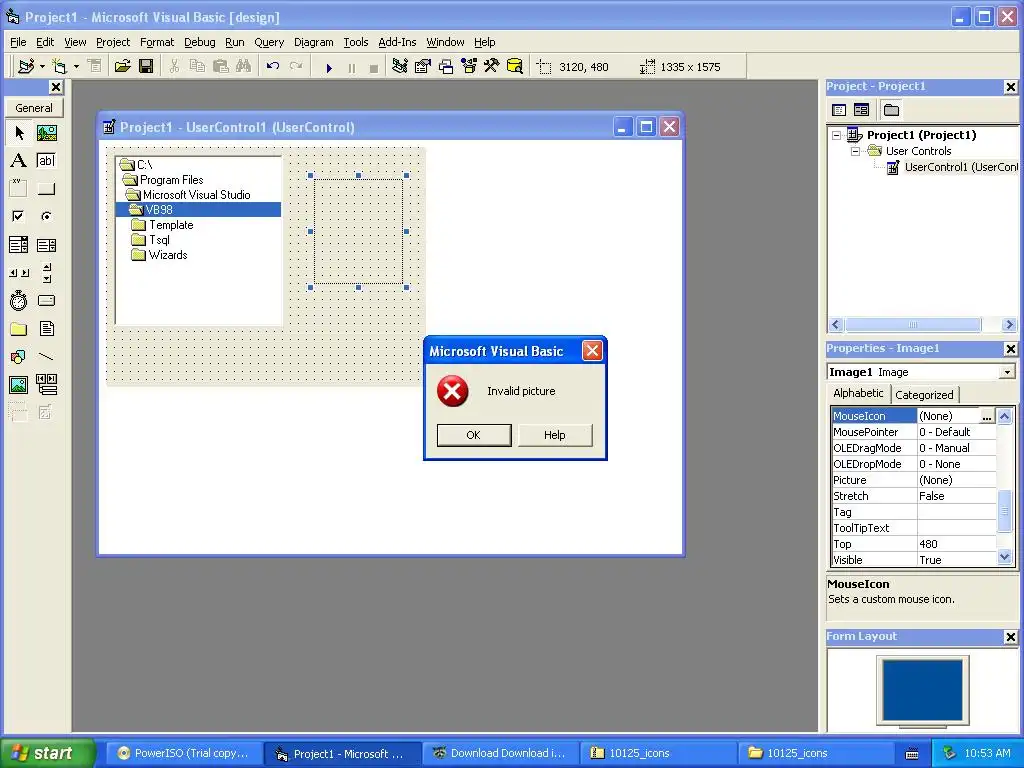Select the PictureBox tool in the toolbox
Image resolution: width=1024 pixels, height=768 pixels.
46,133
